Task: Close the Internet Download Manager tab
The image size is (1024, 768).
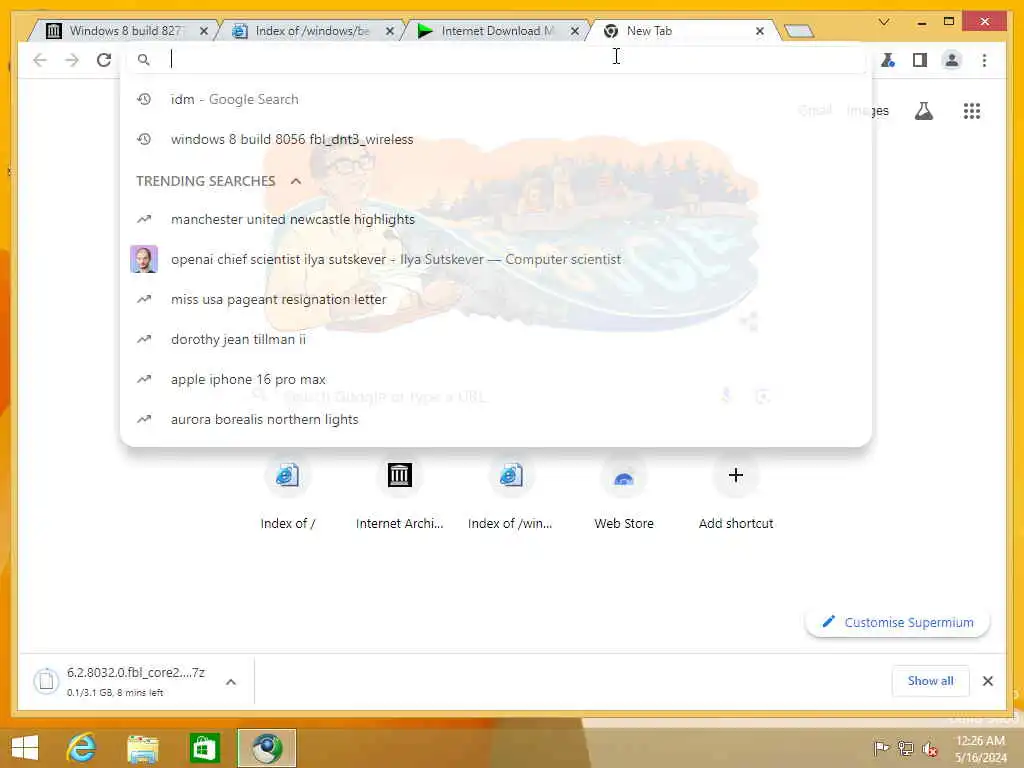Action: (575, 31)
